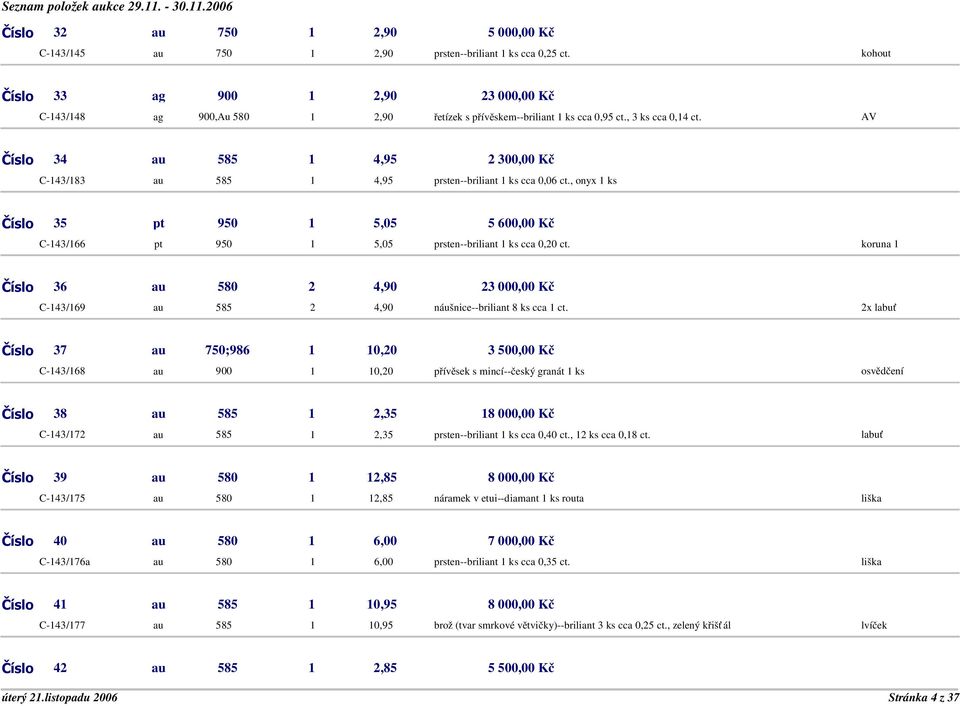Select catalog code C-143/175

click(62, 498)
